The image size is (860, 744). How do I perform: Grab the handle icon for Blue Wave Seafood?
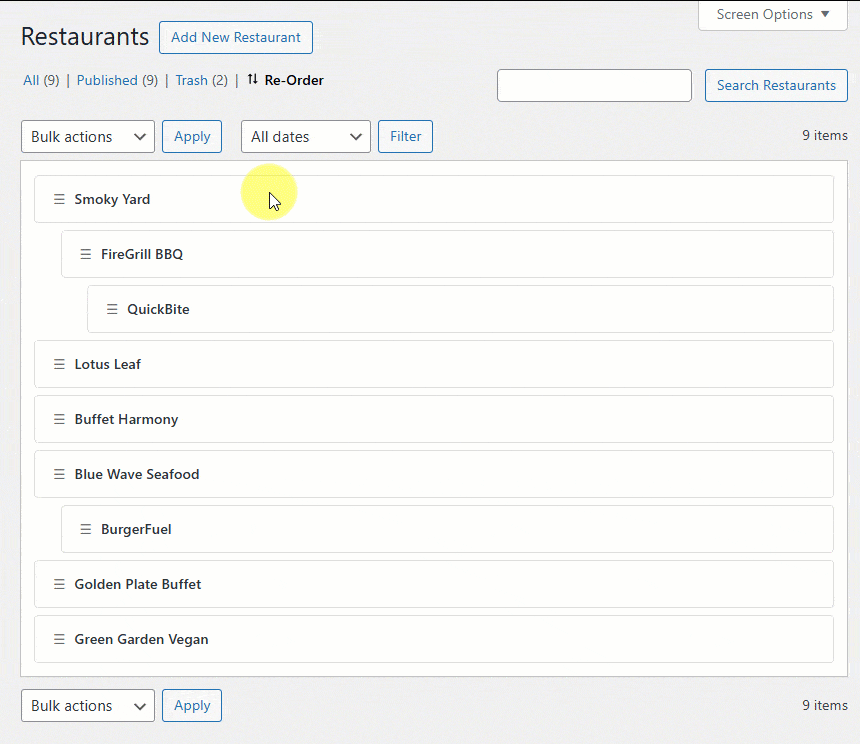(59, 474)
